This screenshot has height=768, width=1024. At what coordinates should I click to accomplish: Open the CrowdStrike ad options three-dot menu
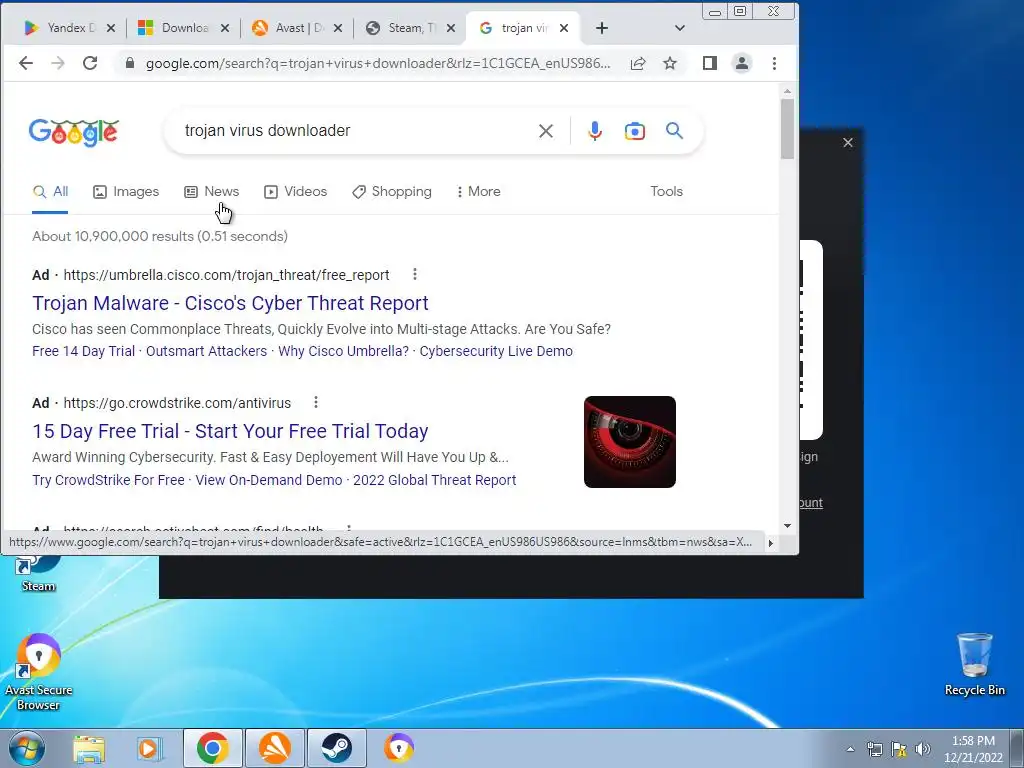coord(316,402)
